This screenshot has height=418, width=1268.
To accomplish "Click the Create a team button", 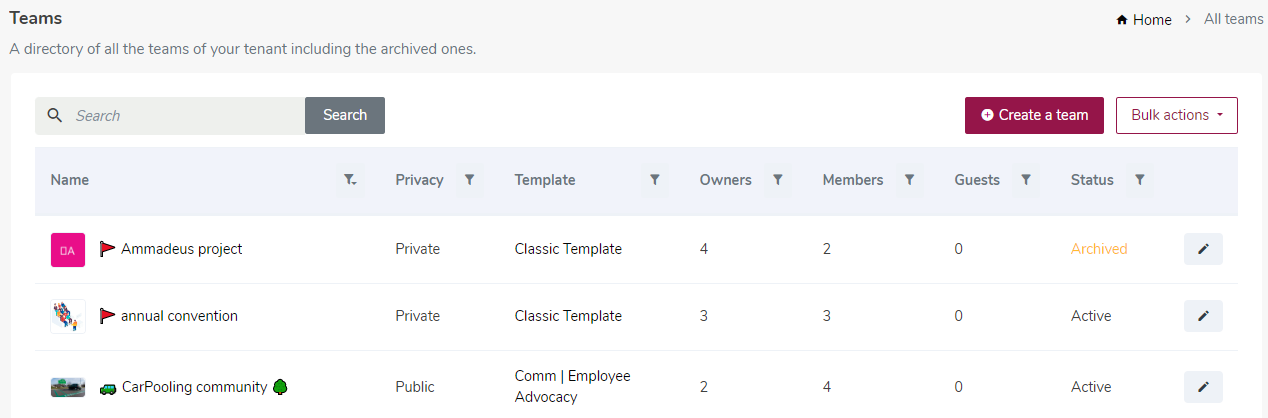I will [1034, 115].
